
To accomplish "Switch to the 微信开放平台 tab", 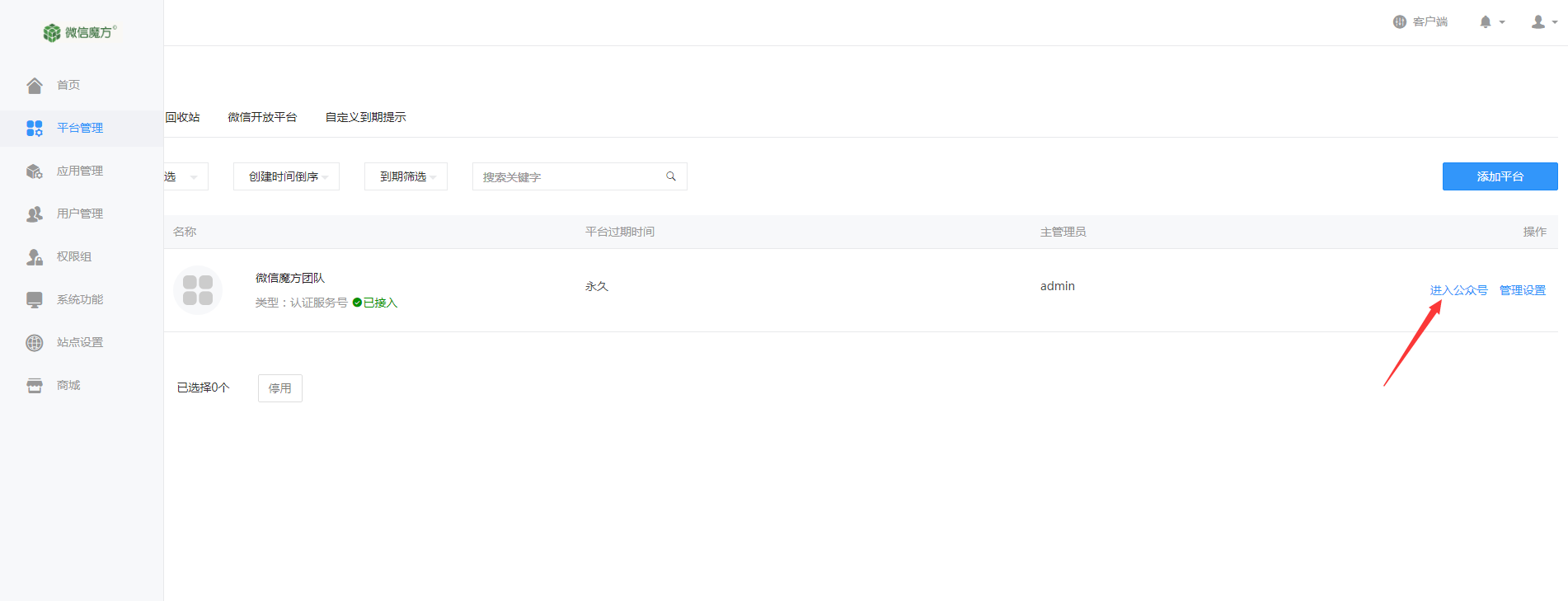I will [262, 117].
